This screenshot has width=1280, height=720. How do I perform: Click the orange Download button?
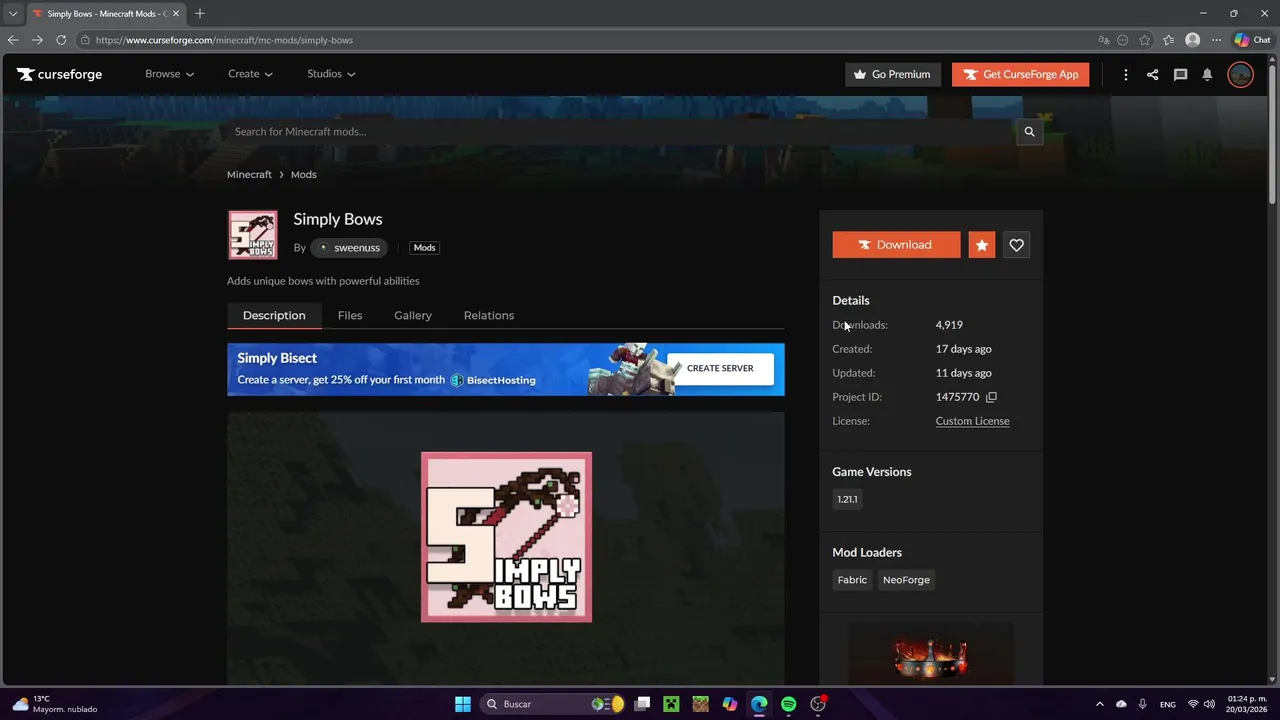click(896, 245)
